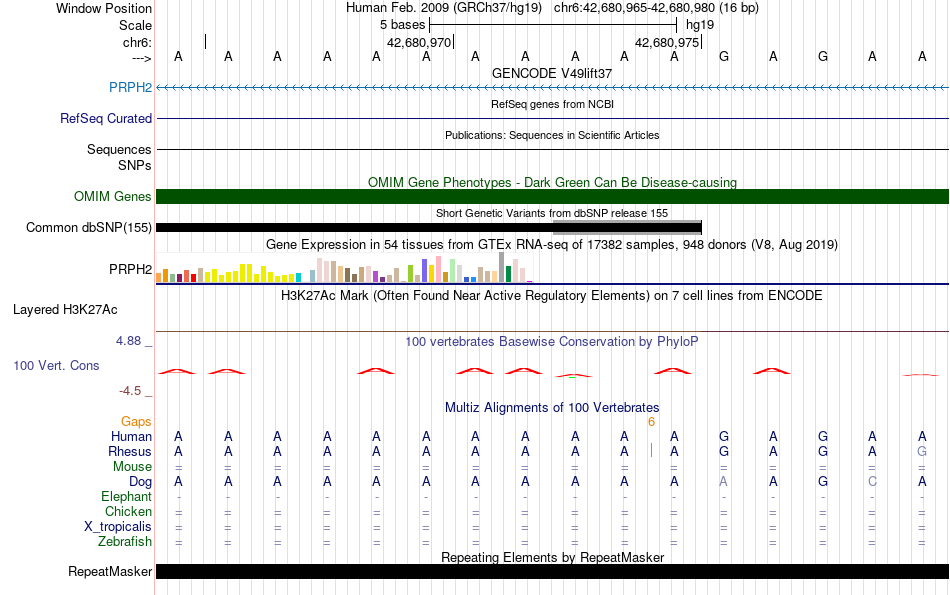Click the 4.88 upper scale value

point(128,341)
